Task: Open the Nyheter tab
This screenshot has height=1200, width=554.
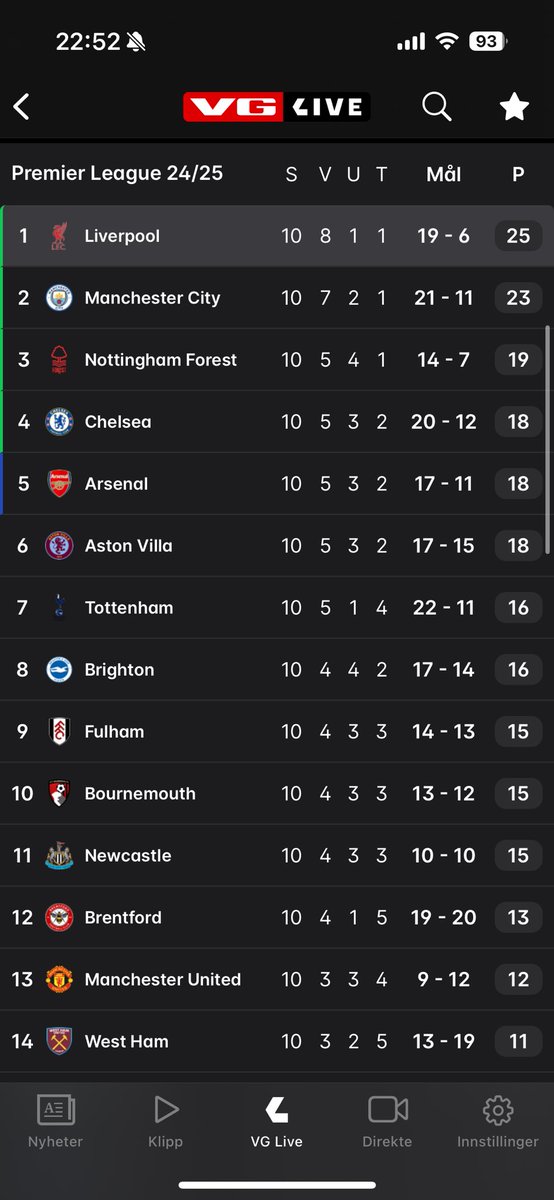Action: click(x=56, y=1121)
